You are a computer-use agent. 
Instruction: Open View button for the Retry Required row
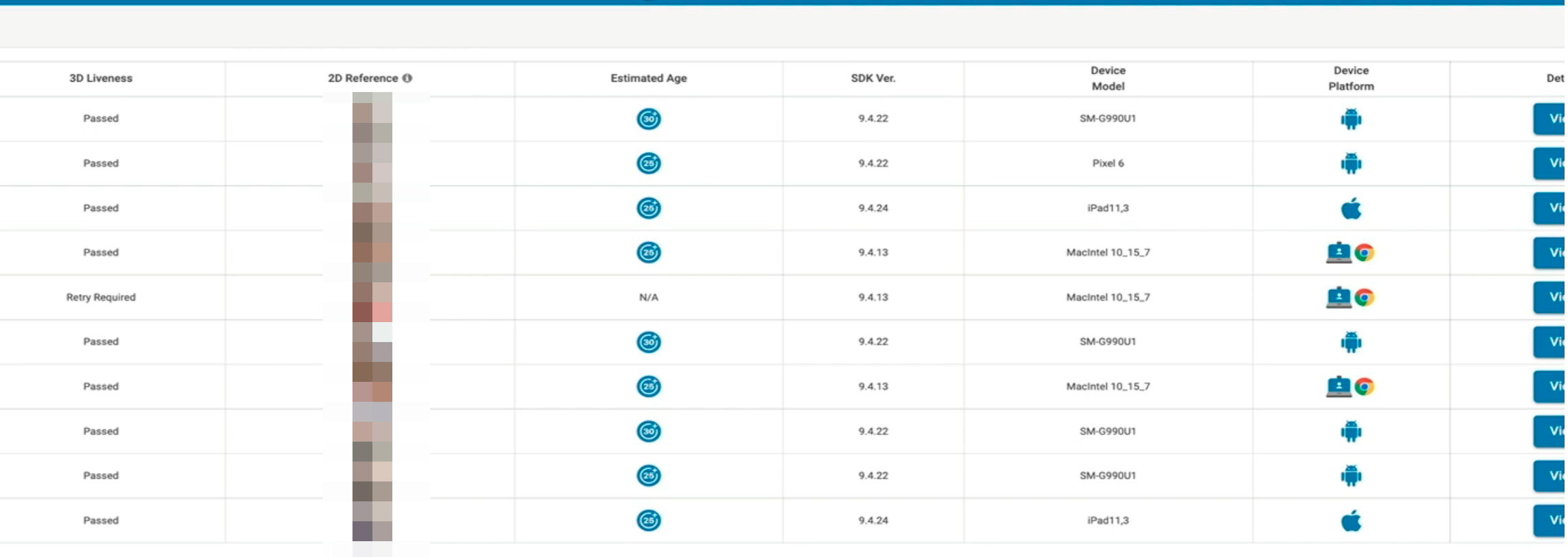[x=1550, y=297]
